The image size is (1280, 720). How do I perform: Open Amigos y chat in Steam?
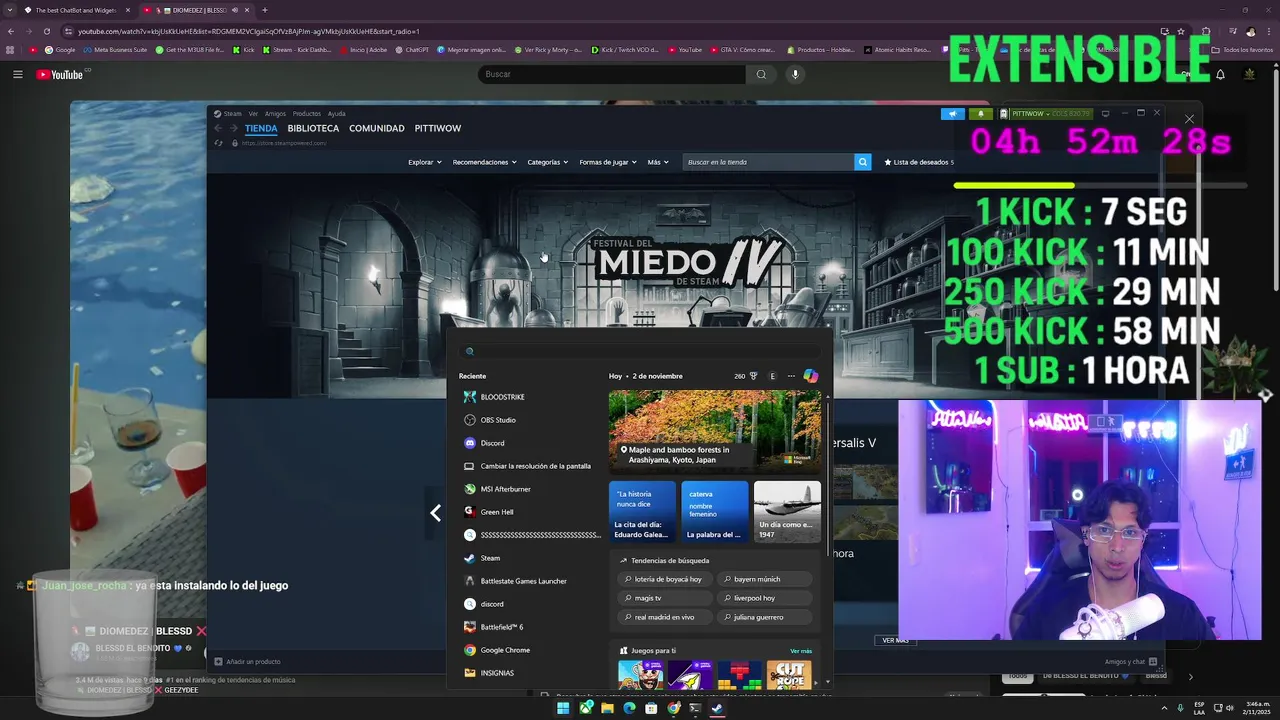click(x=1131, y=661)
